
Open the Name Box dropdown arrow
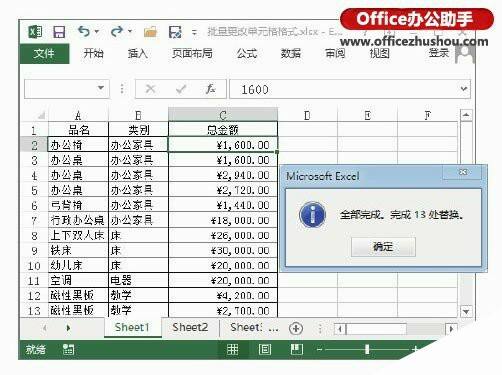click(x=101, y=88)
